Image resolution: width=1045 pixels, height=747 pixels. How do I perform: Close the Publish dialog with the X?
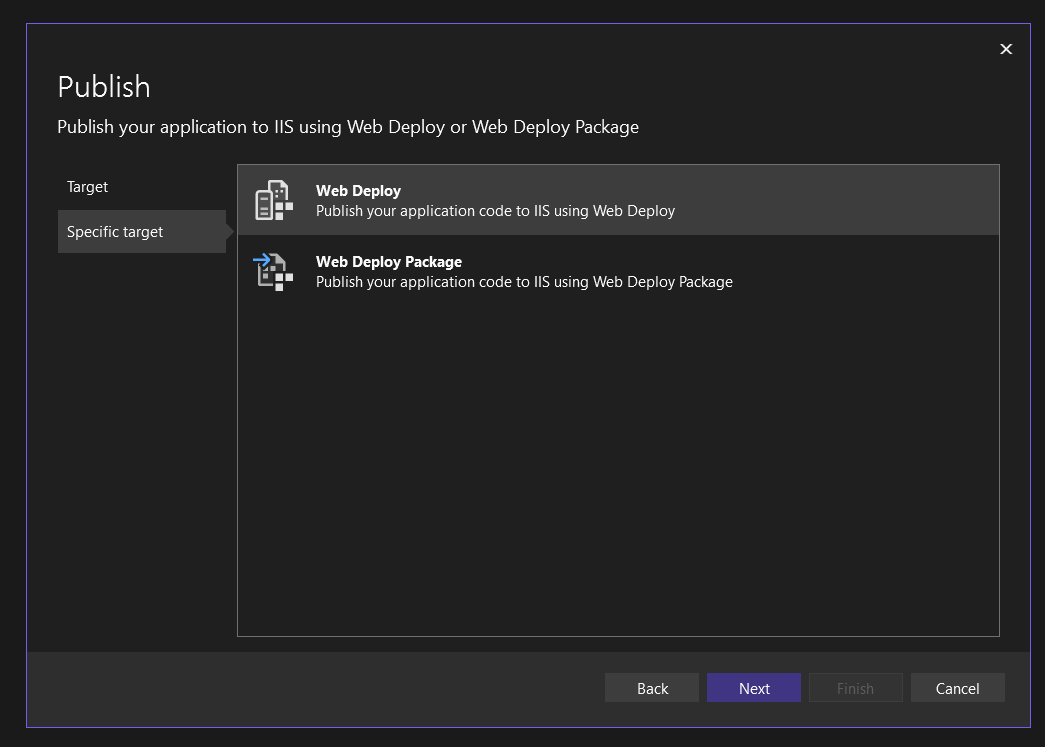[1006, 49]
